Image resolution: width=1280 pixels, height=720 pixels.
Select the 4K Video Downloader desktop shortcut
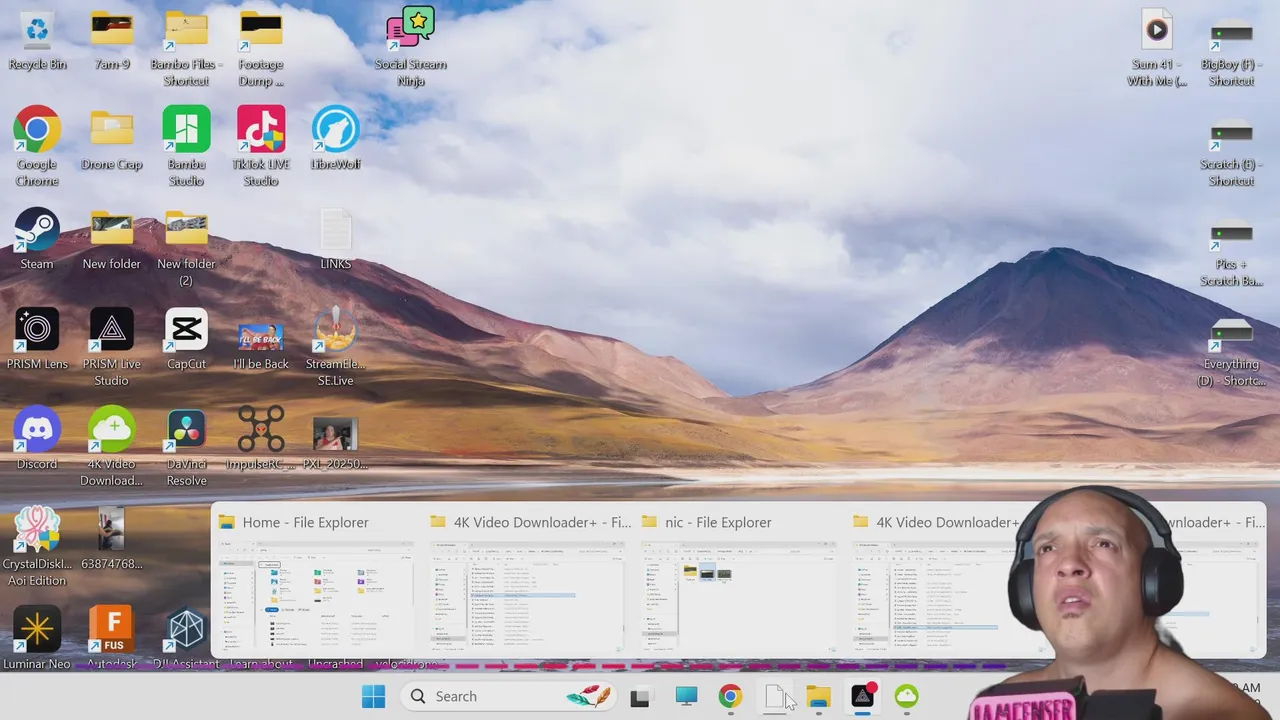[x=112, y=447]
